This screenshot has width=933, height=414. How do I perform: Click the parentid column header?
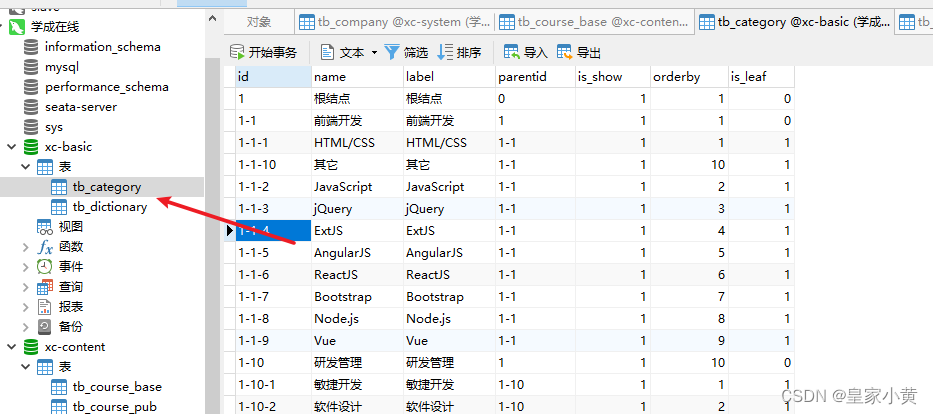[x=536, y=77]
